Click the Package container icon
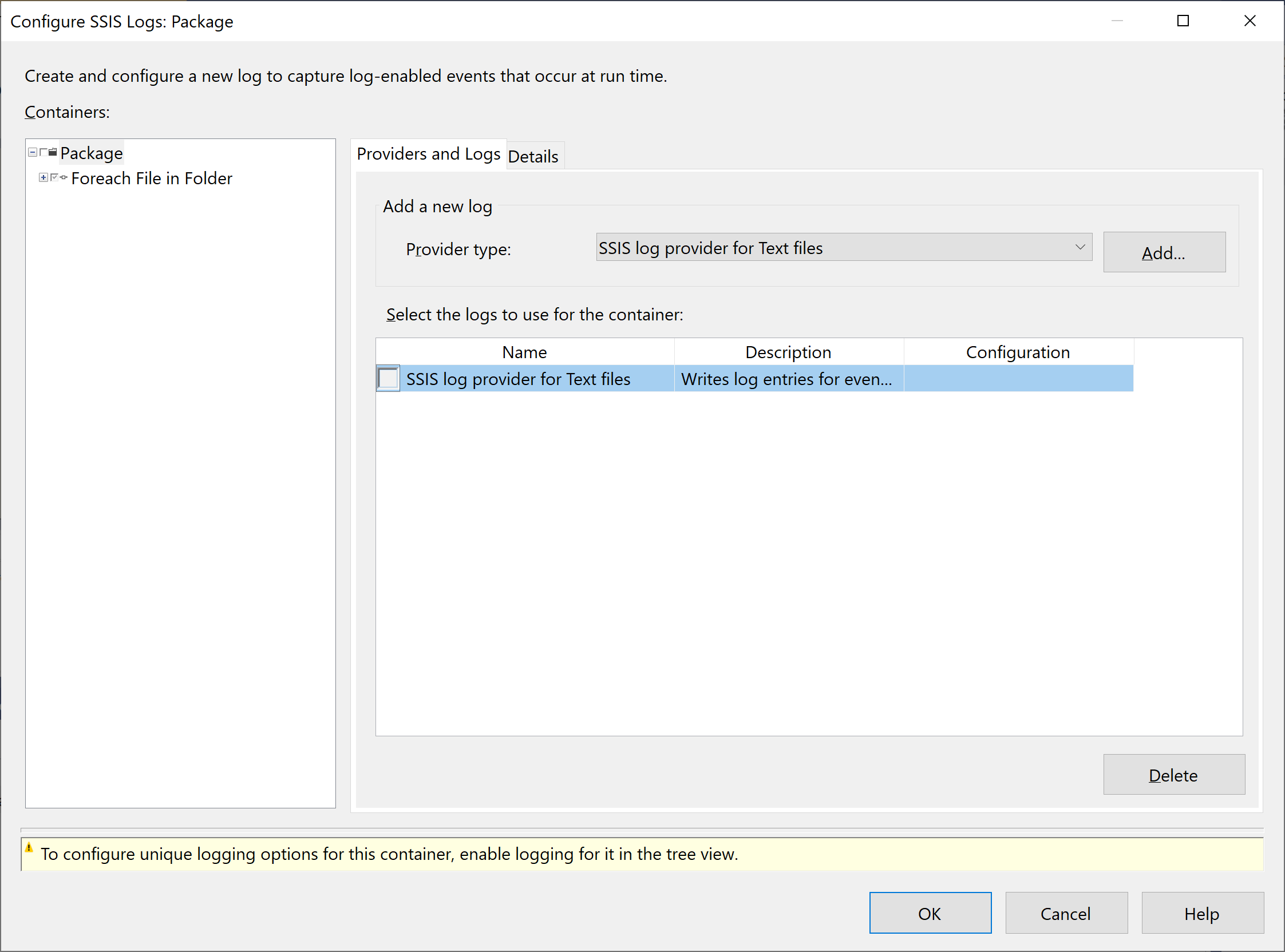 pyautogui.click(x=53, y=153)
